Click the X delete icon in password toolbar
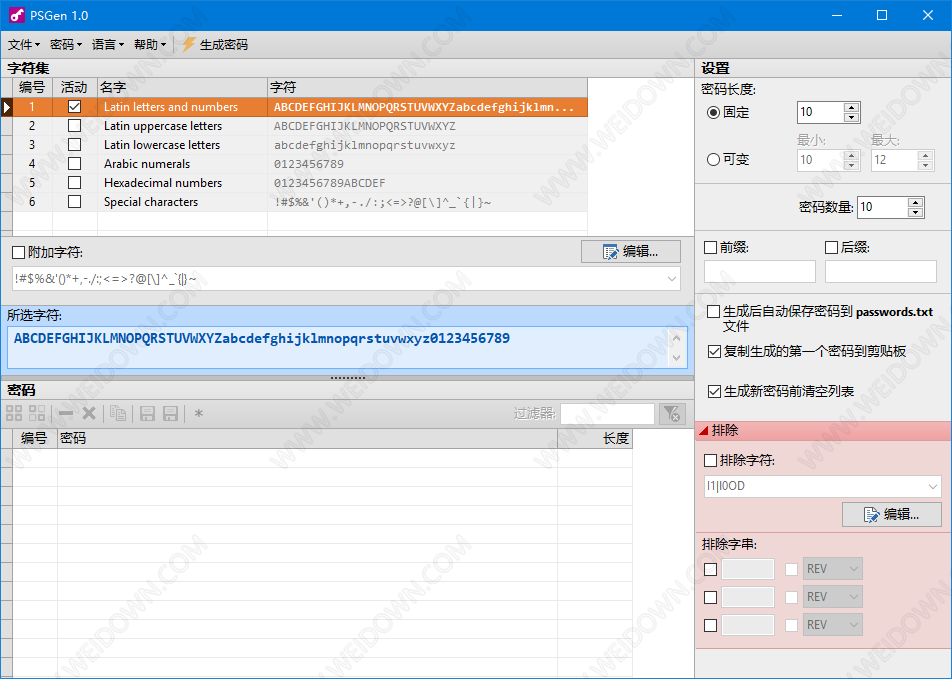The width and height of the screenshot is (952, 679). (88, 413)
